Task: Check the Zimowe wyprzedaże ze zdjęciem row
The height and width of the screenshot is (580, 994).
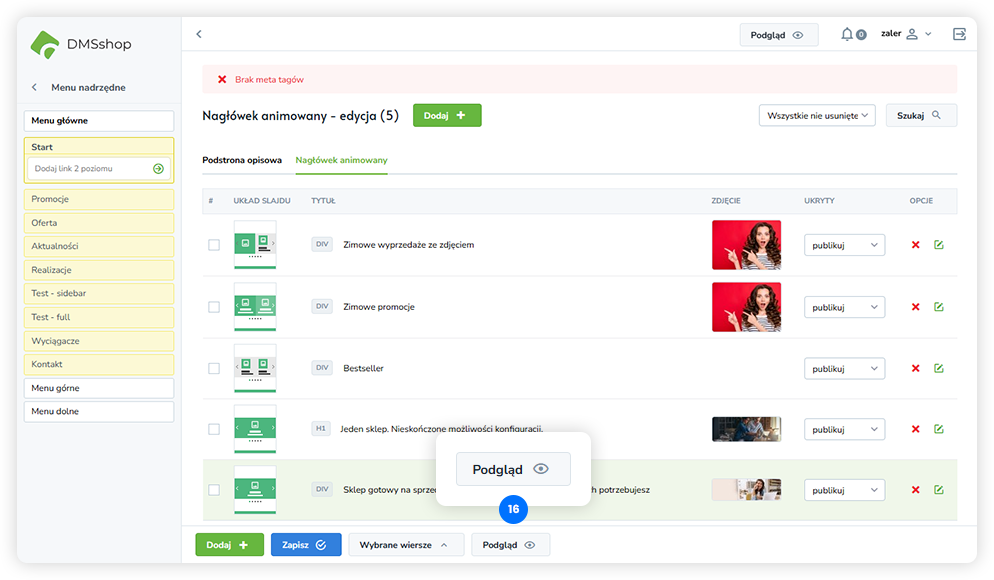Action: tap(214, 245)
